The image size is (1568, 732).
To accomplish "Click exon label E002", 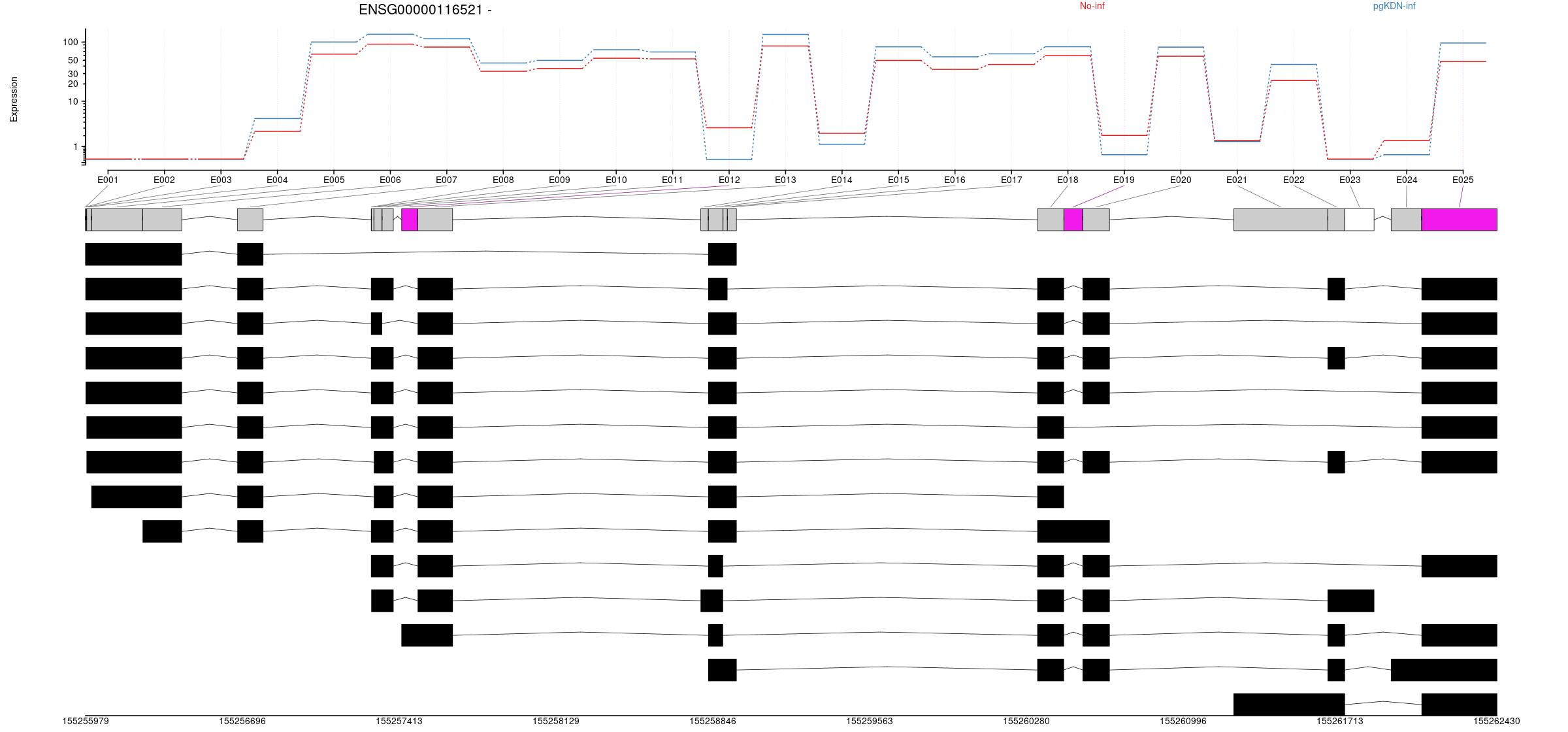I will tap(164, 180).
